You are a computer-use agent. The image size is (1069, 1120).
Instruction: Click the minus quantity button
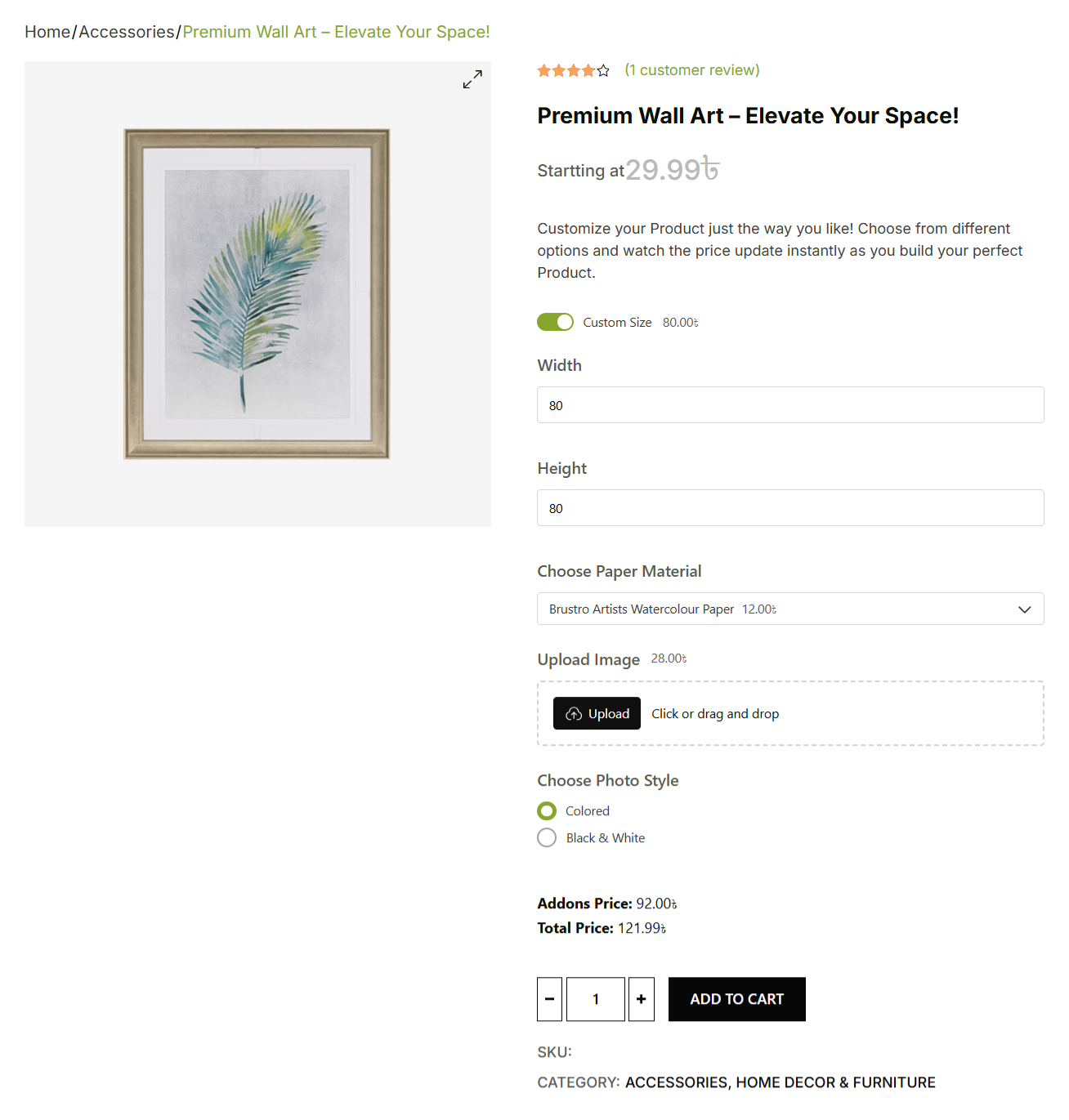click(549, 999)
